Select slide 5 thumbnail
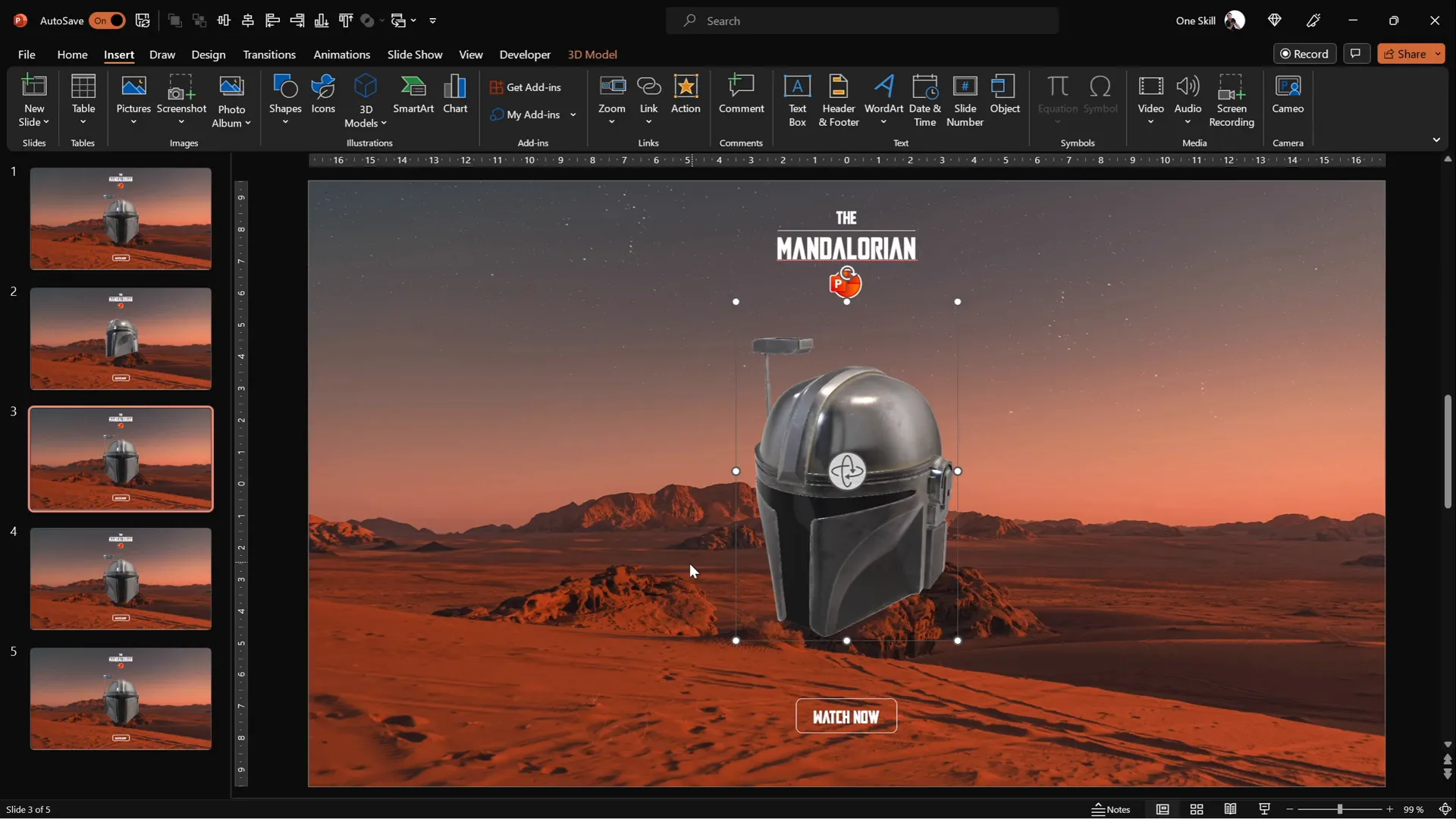The width and height of the screenshot is (1456, 819). point(121,699)
